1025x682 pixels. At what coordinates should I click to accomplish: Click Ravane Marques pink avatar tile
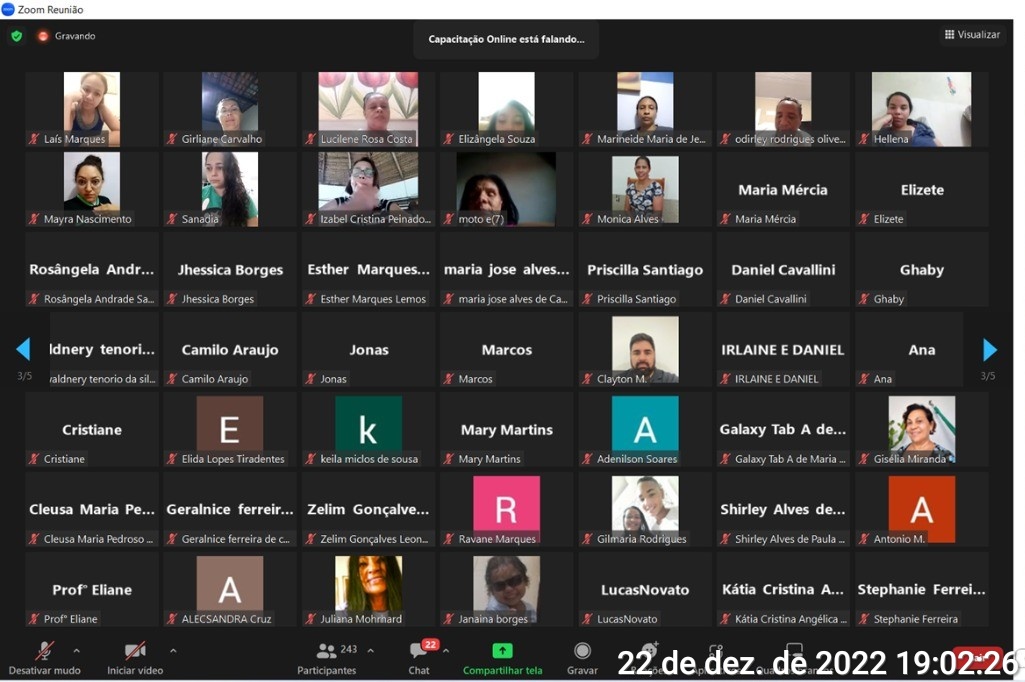coord(506,508)
